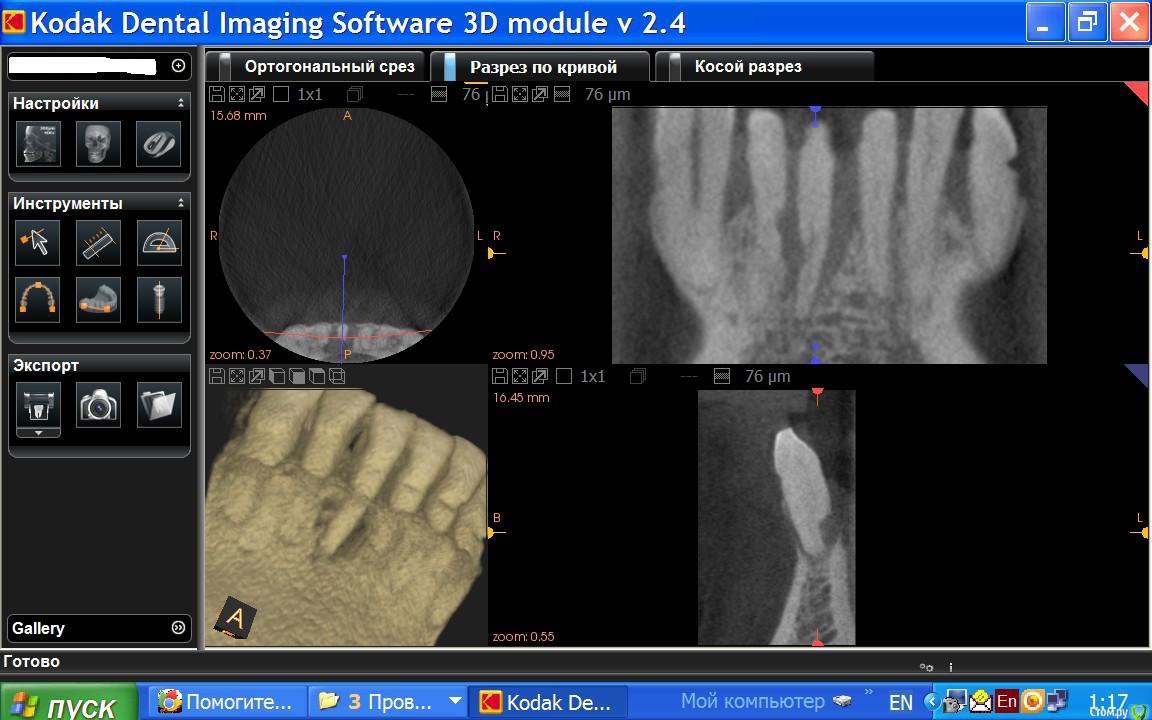1152x720 pixels.
Task: Switch to the Ортогональный срез tab
Action: [328, 67]
